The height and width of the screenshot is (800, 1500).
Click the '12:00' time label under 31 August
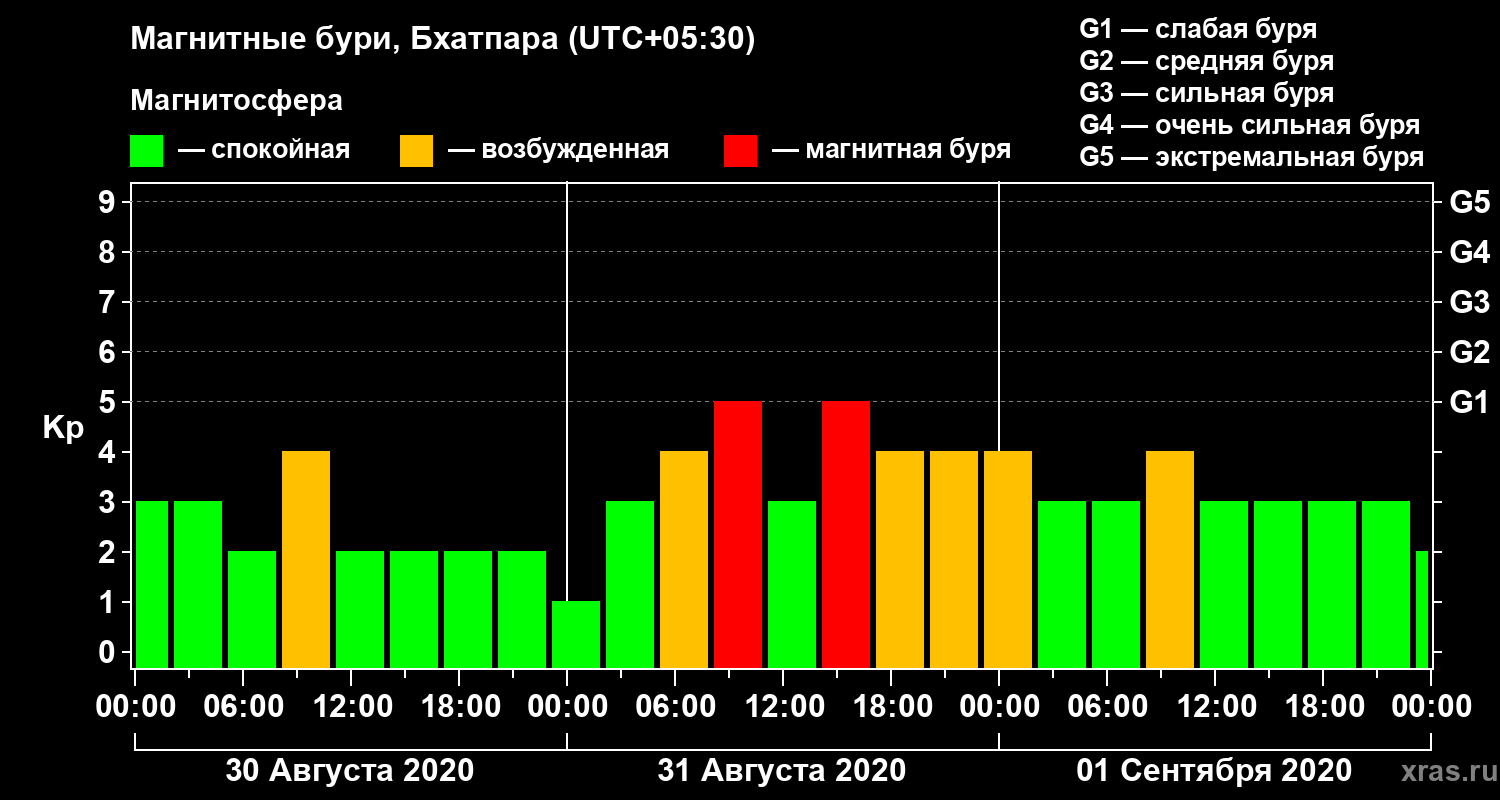[783, 707]
